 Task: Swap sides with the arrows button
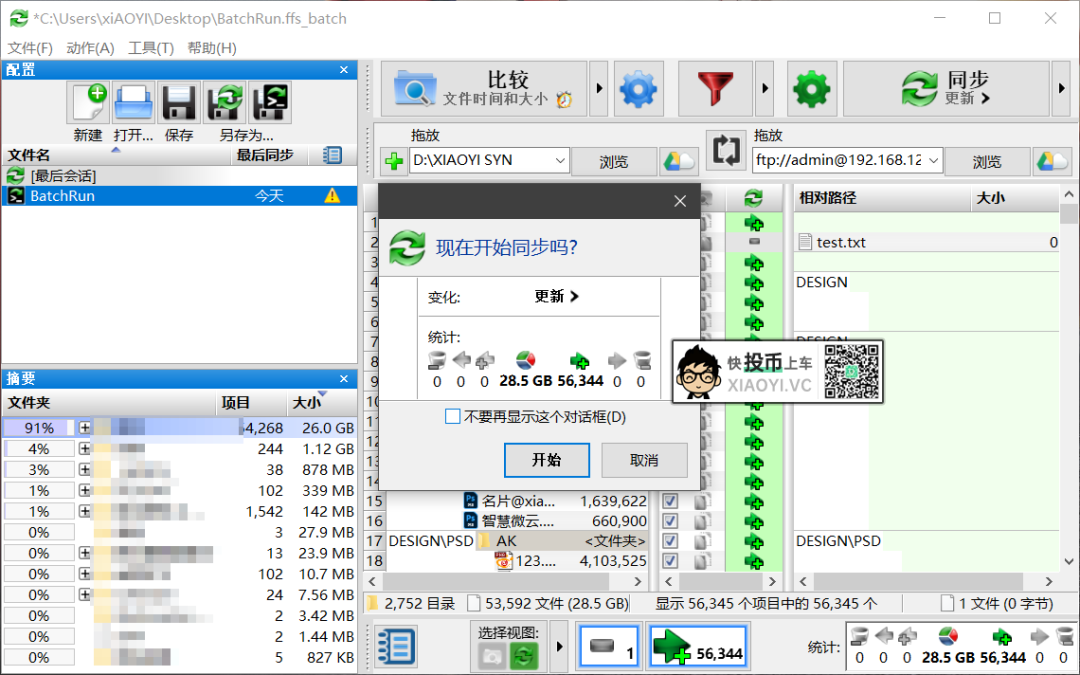click(726, 149)
